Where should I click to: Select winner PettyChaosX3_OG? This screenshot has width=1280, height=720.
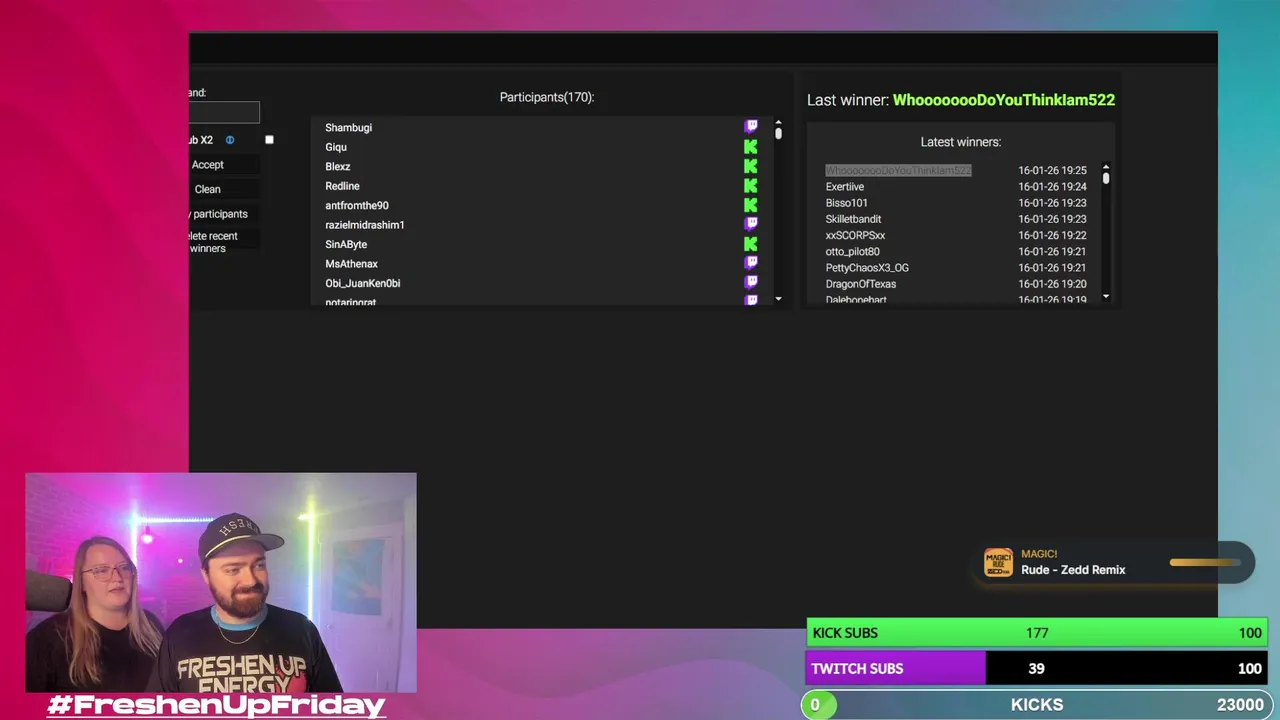pos(867,268)
